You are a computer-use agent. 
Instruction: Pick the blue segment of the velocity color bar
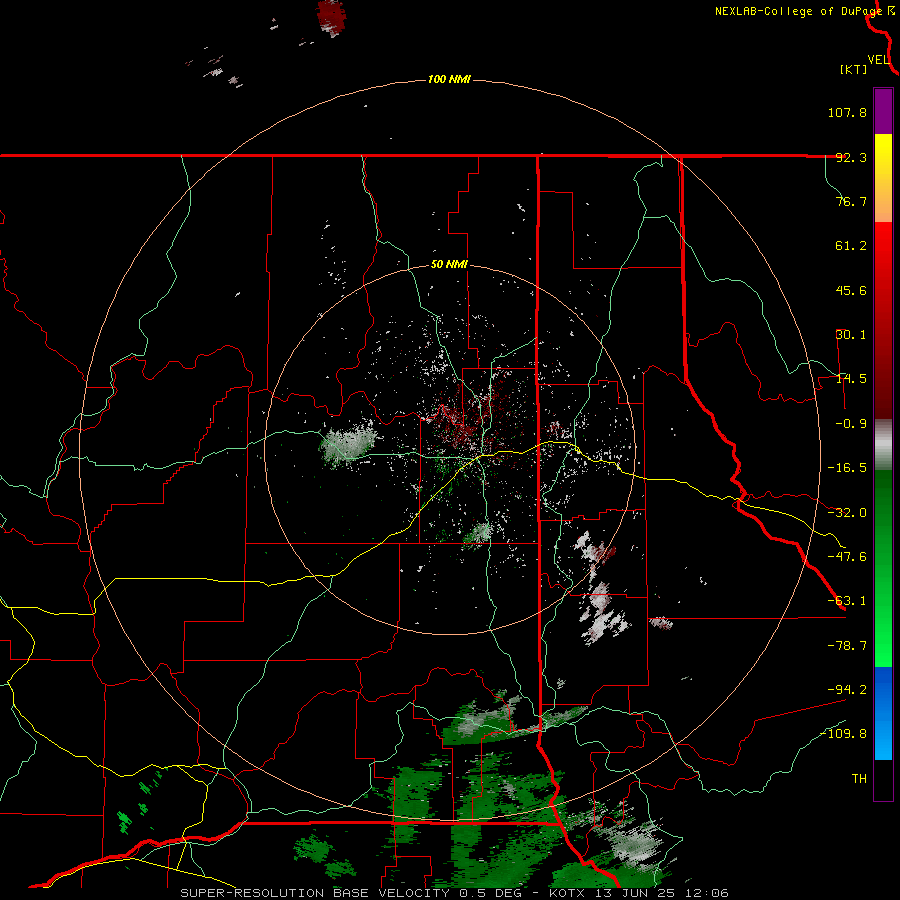pyautogui.click(x=883, y=713)
